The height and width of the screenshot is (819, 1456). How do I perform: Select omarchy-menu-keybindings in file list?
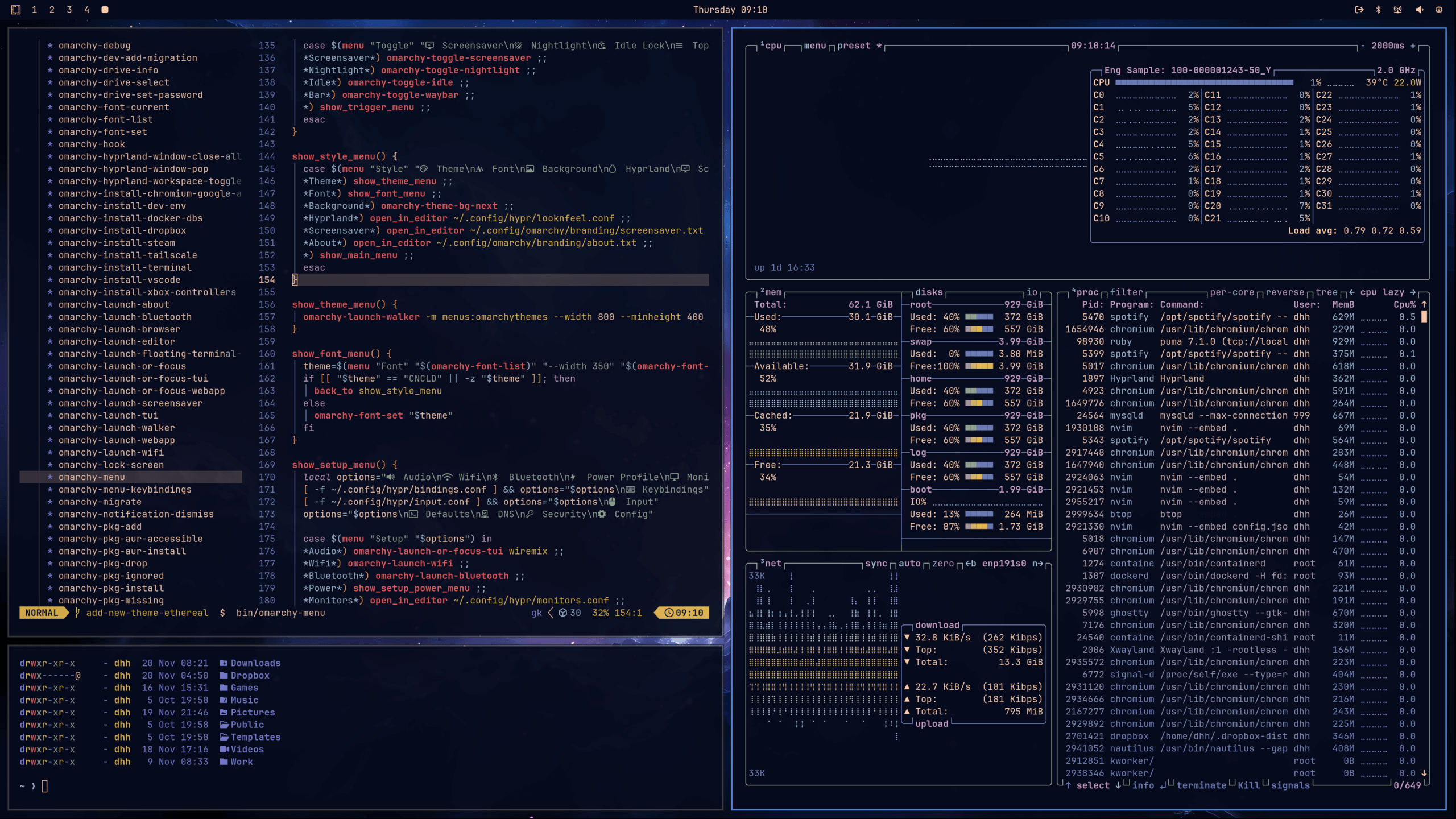[125, 490]
